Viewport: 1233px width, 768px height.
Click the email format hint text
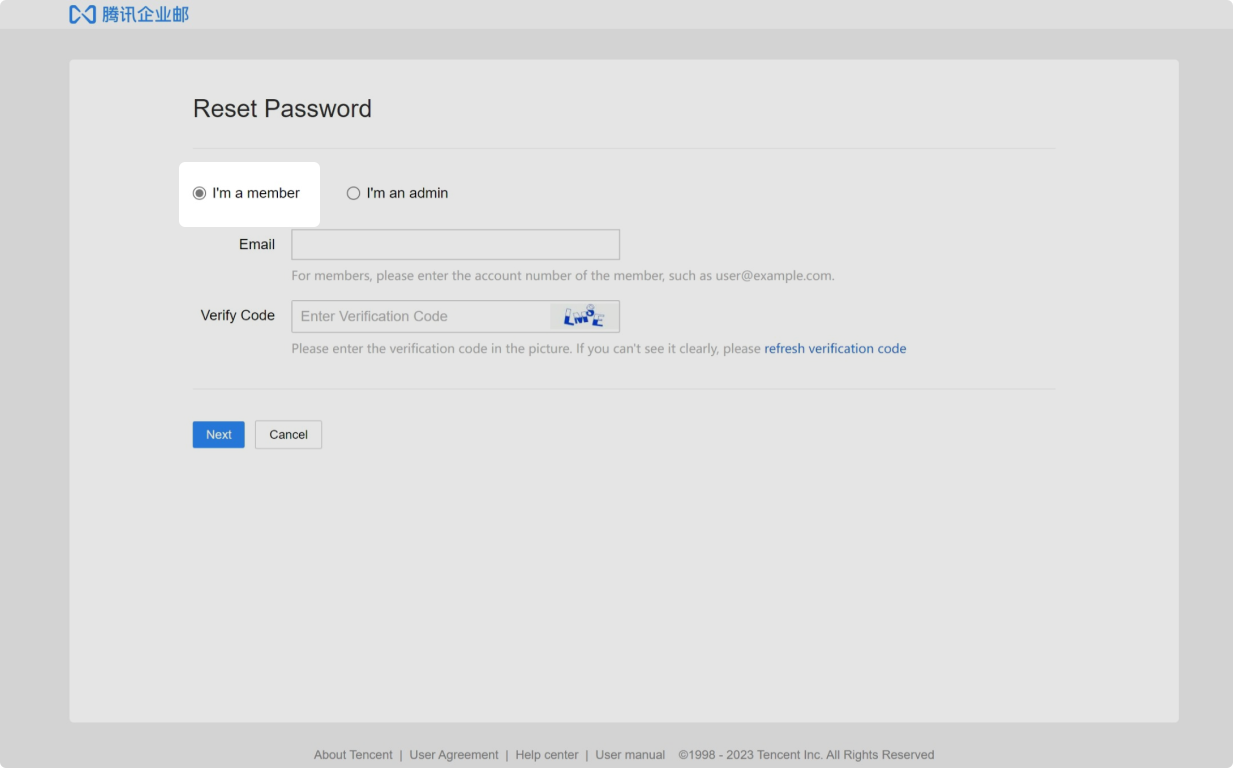(562, 275)
